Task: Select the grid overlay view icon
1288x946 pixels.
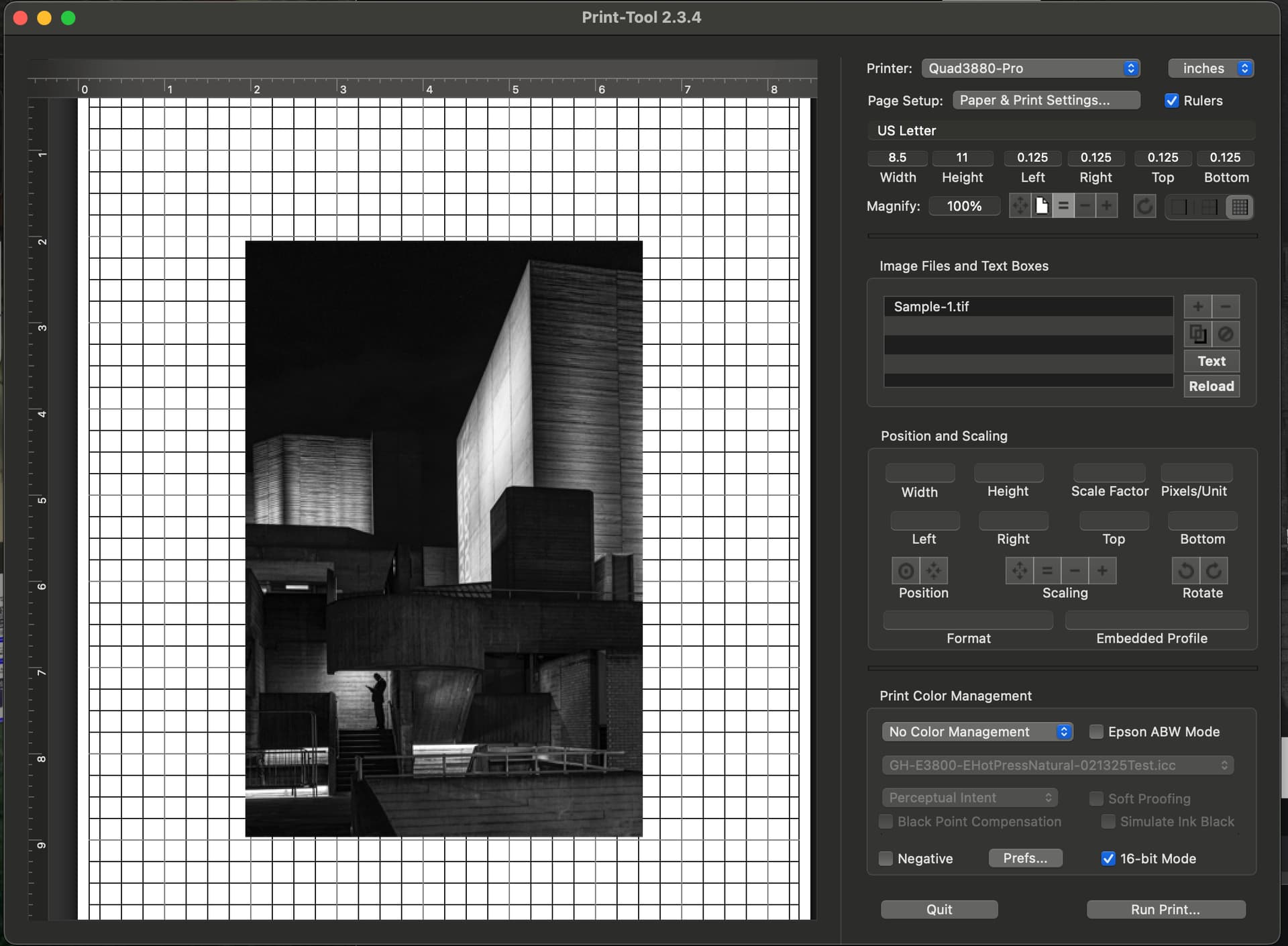Action: tap(1240, 207)
